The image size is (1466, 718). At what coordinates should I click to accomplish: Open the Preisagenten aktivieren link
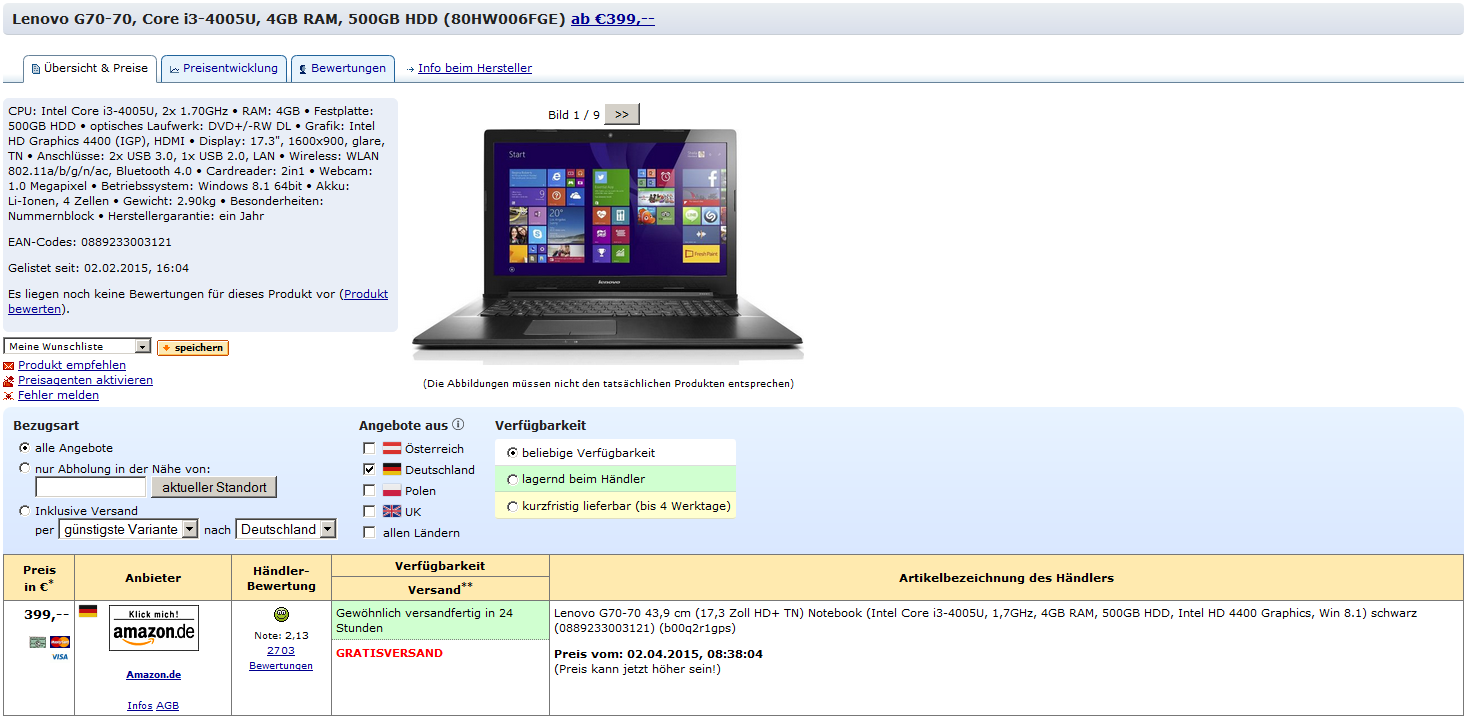pos(85,380)
